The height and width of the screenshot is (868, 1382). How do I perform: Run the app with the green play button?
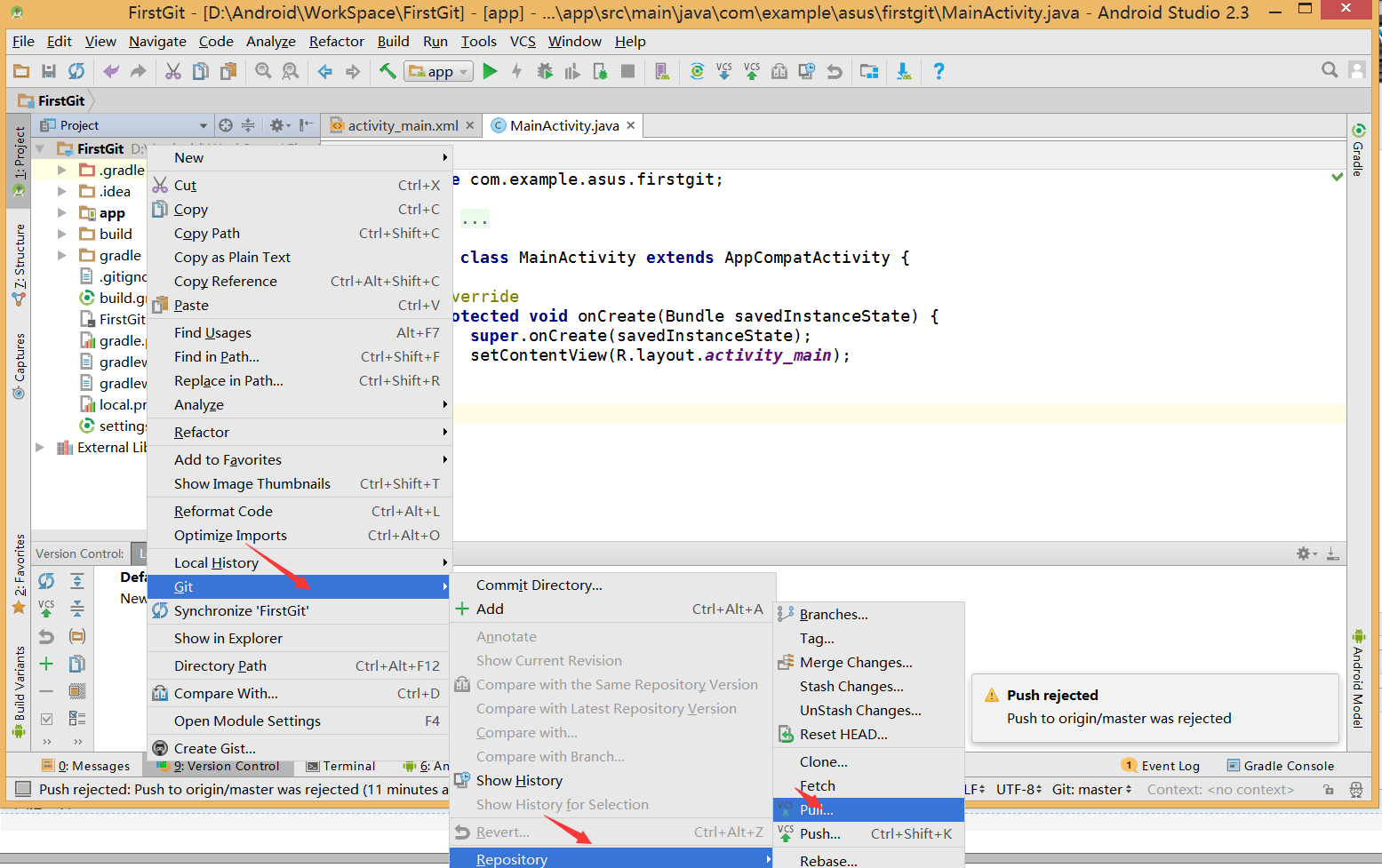coord(490,71)
